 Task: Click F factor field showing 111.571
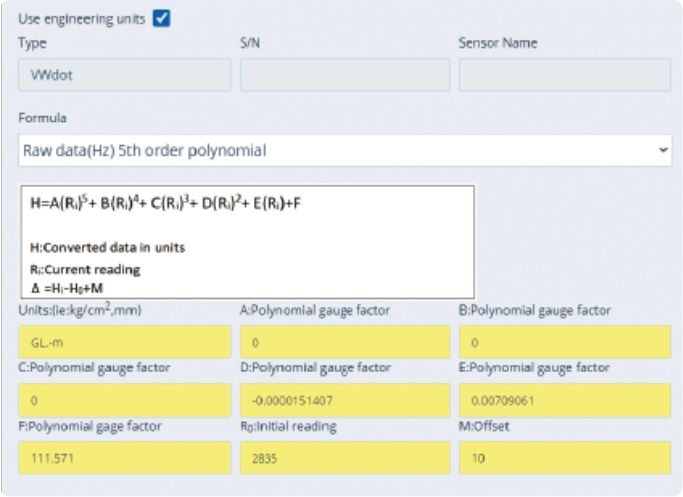[125, 458]
